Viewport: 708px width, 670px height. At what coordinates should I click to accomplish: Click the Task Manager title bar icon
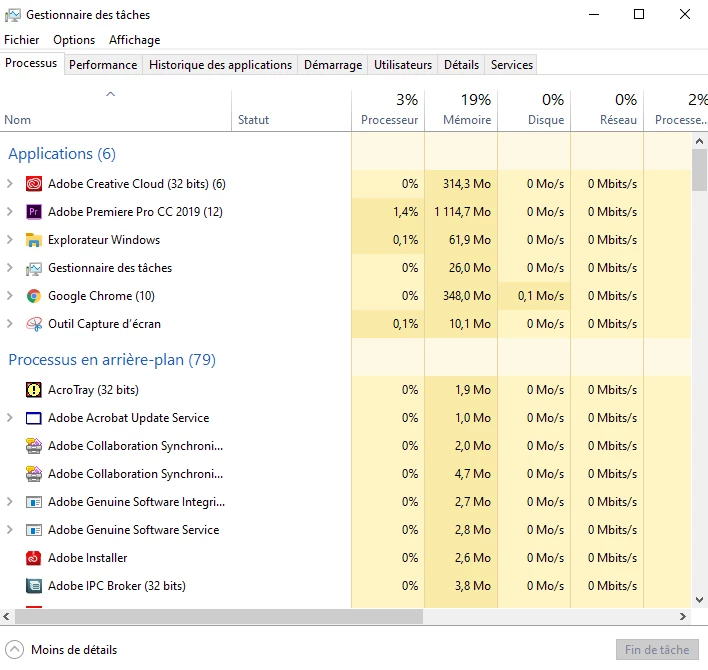coord(13,15)
